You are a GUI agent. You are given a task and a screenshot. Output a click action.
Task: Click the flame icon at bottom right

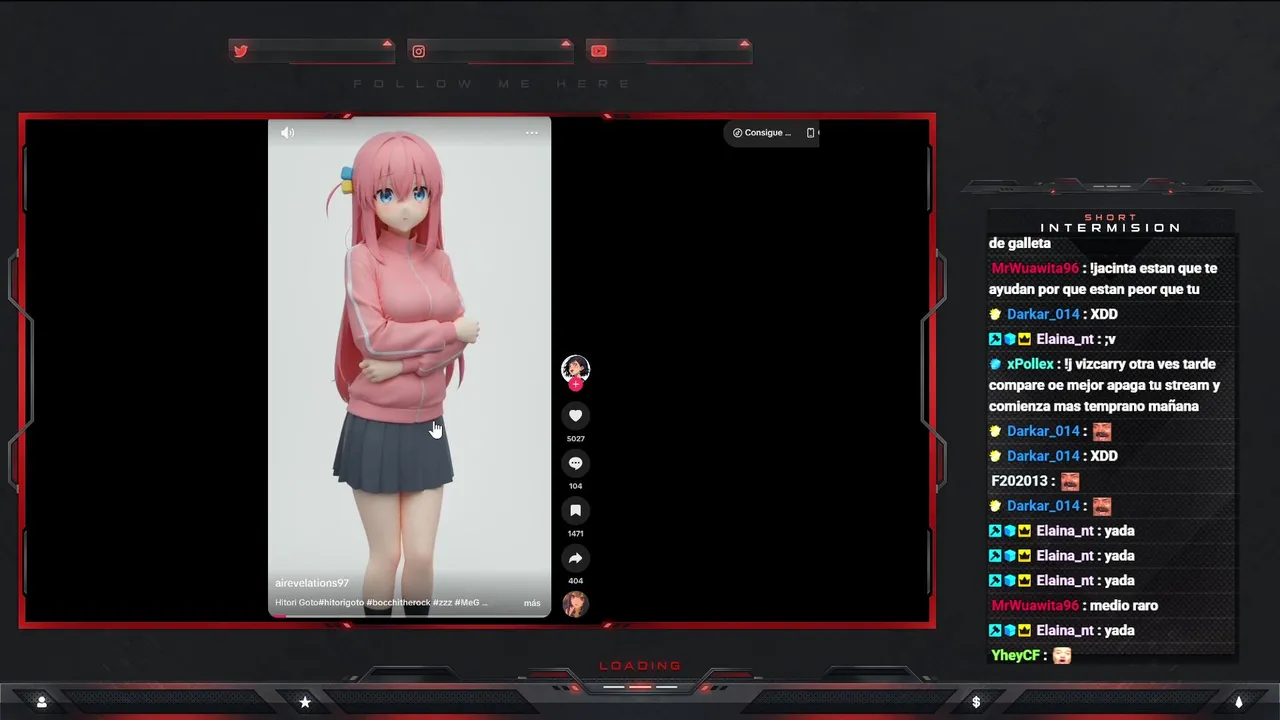coord(1238,702)
